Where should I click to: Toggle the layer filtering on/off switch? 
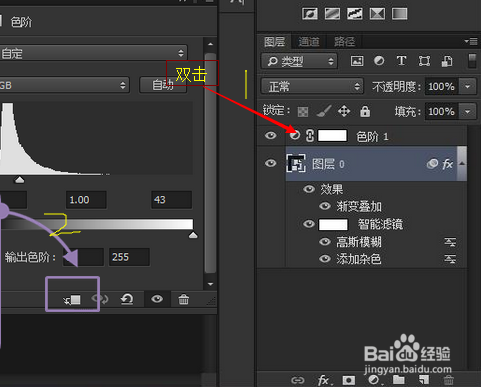472,61
